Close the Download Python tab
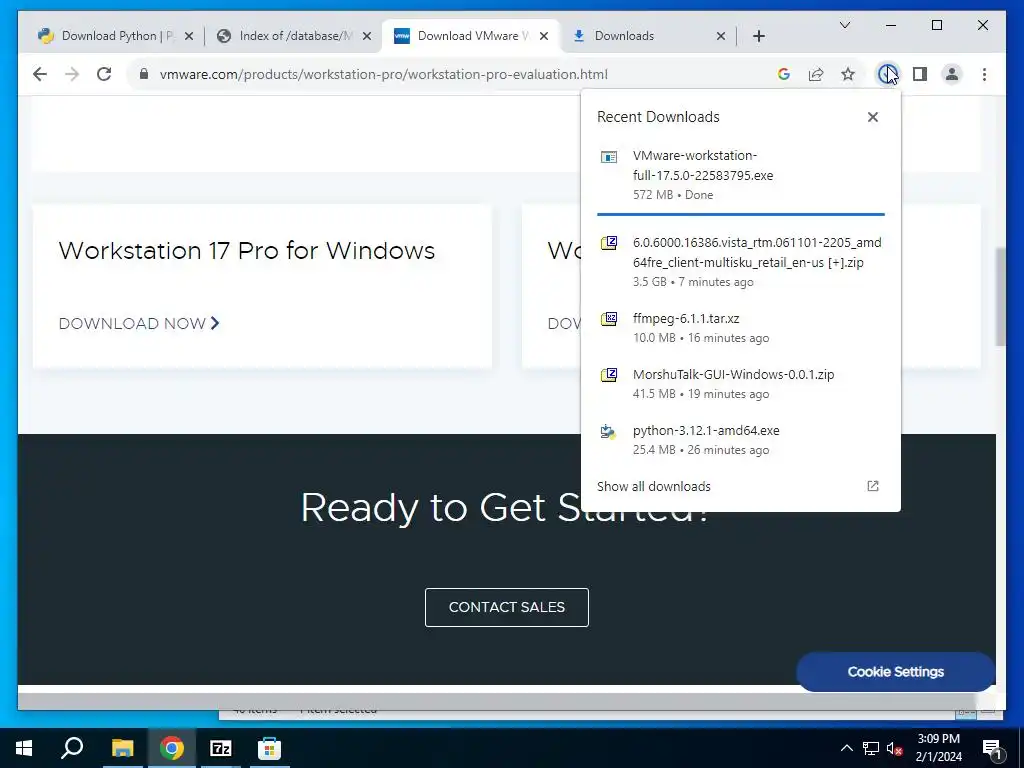The image size is (1024, 768). tap(189, 36)
